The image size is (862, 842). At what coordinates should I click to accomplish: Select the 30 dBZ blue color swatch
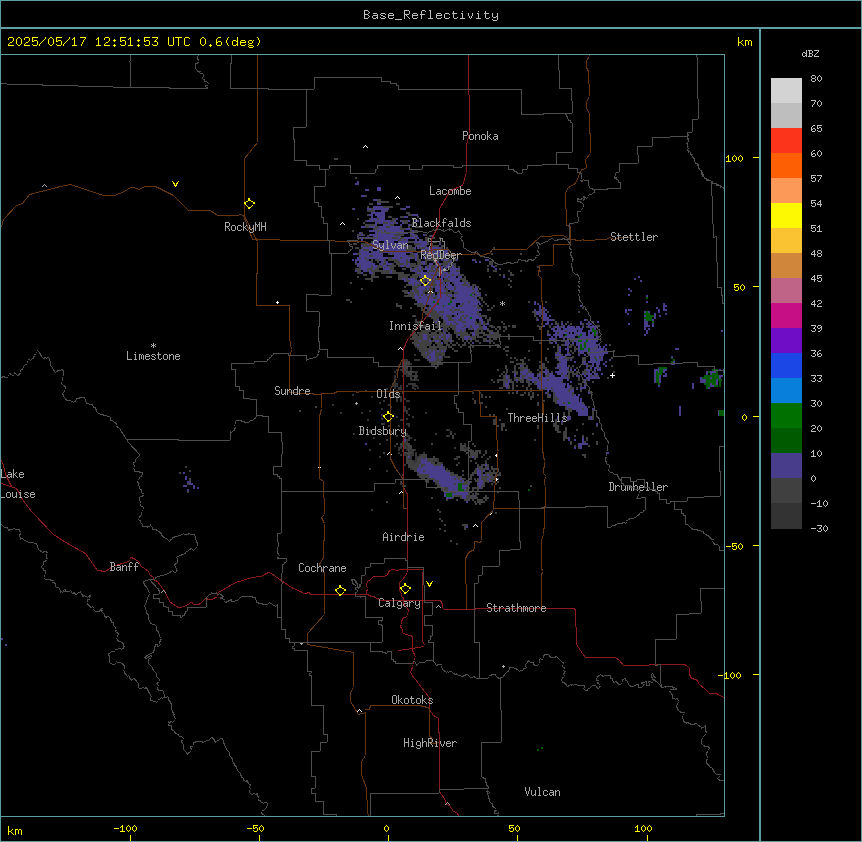[x=786, y=390]
